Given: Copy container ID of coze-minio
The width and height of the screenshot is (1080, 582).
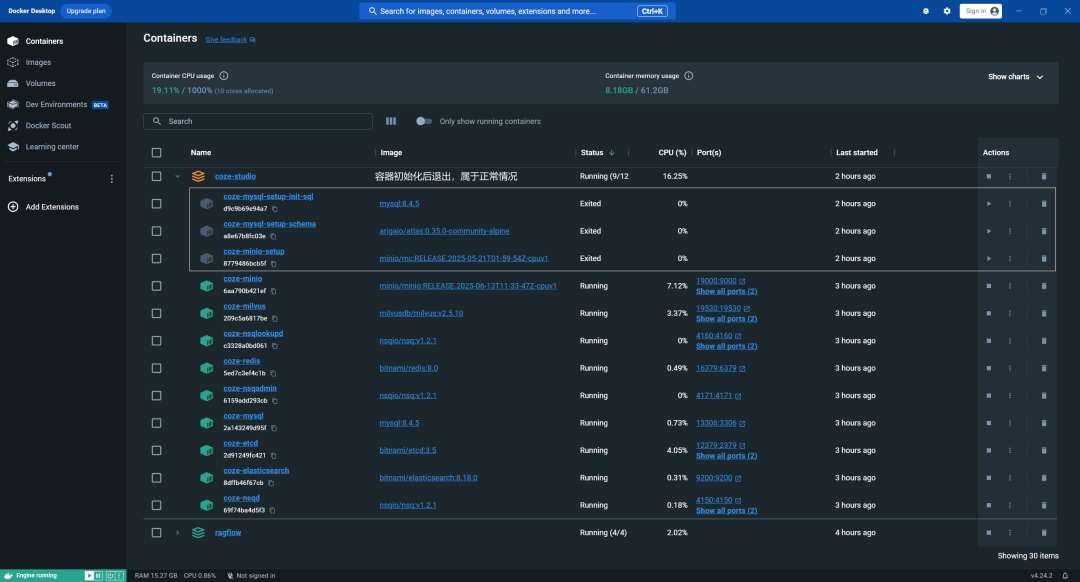Looking at the screenshot, I should click(x=273, y=291).
